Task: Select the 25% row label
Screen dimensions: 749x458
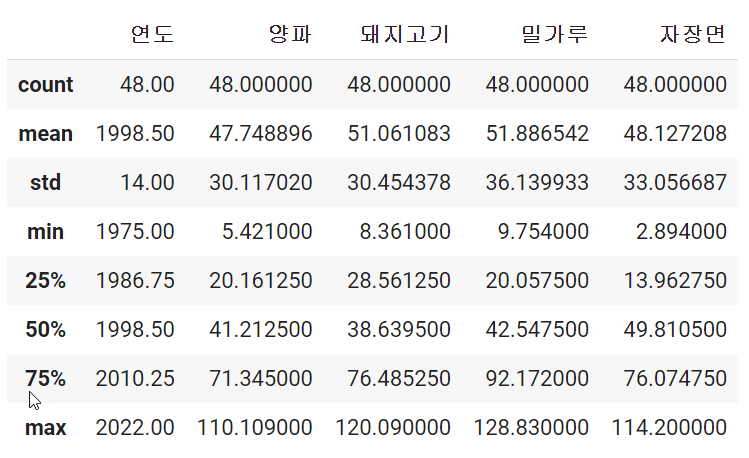Action: 45,281
